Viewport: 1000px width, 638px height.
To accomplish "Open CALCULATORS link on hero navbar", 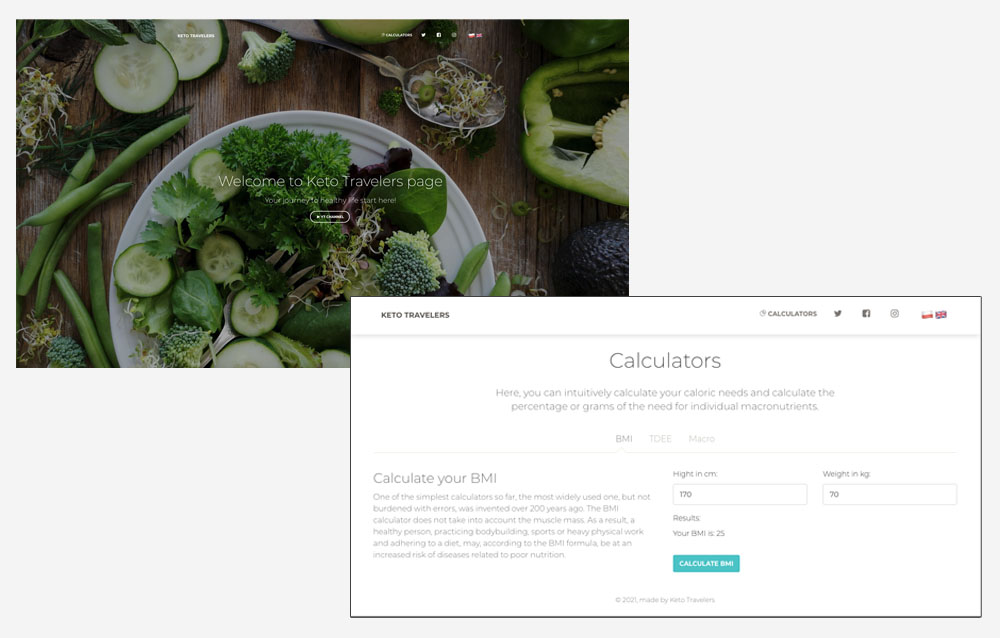I will [x=397, y=35].
